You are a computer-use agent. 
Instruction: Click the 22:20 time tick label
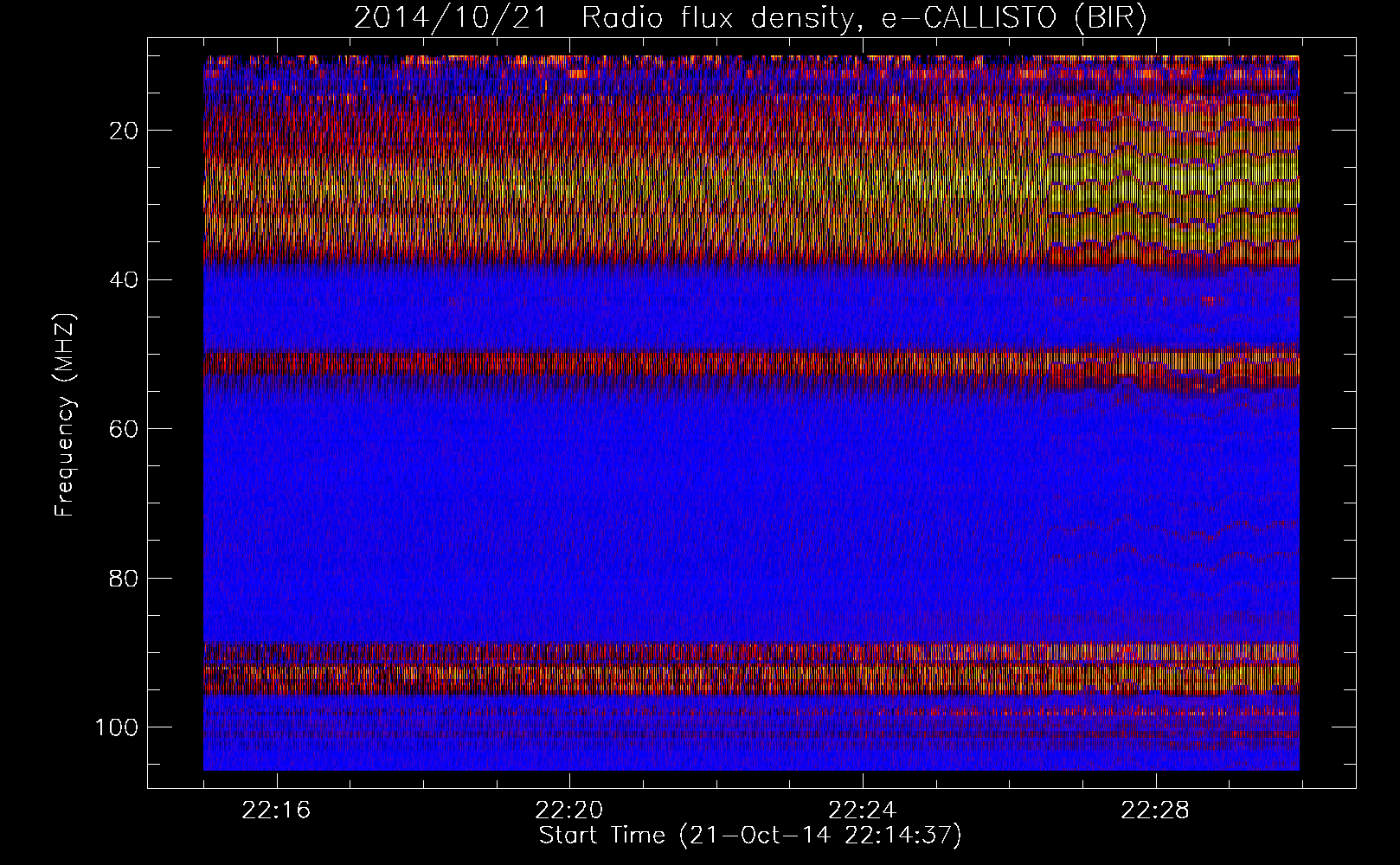point(569,811)
